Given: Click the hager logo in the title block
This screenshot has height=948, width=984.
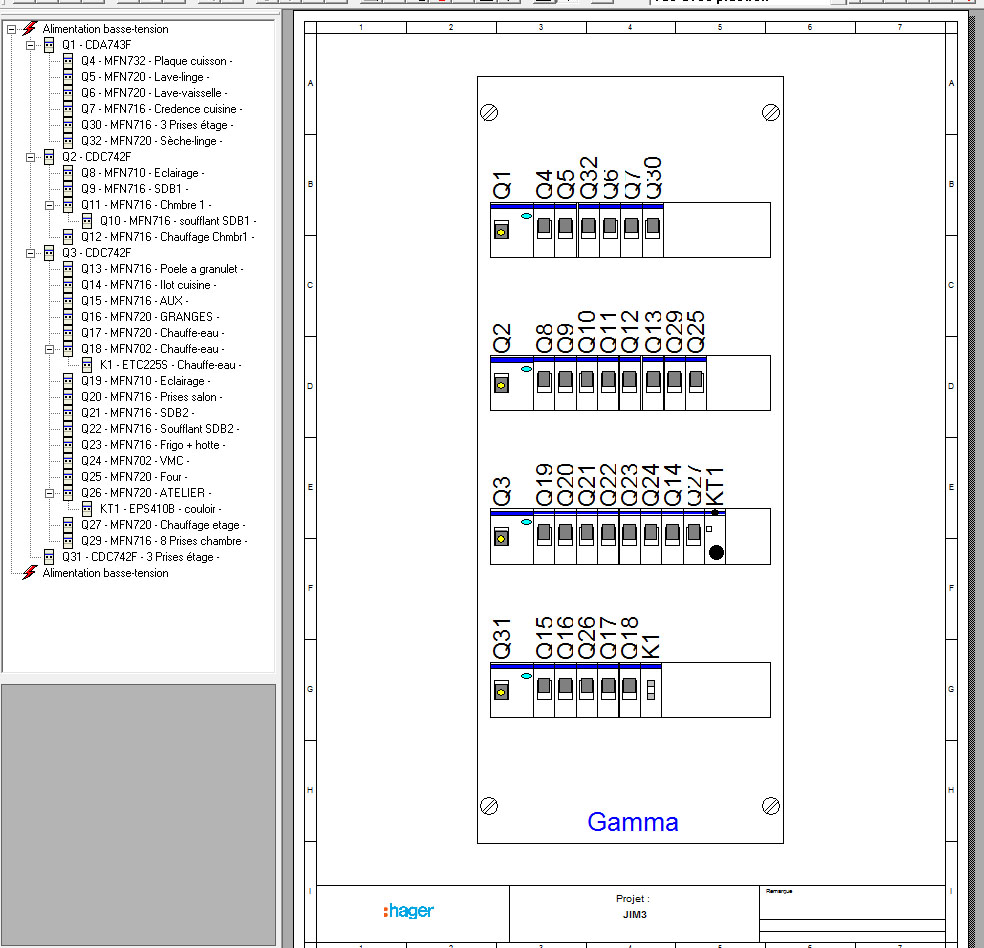Looking at the screenshot, I should tap(409, 910).
